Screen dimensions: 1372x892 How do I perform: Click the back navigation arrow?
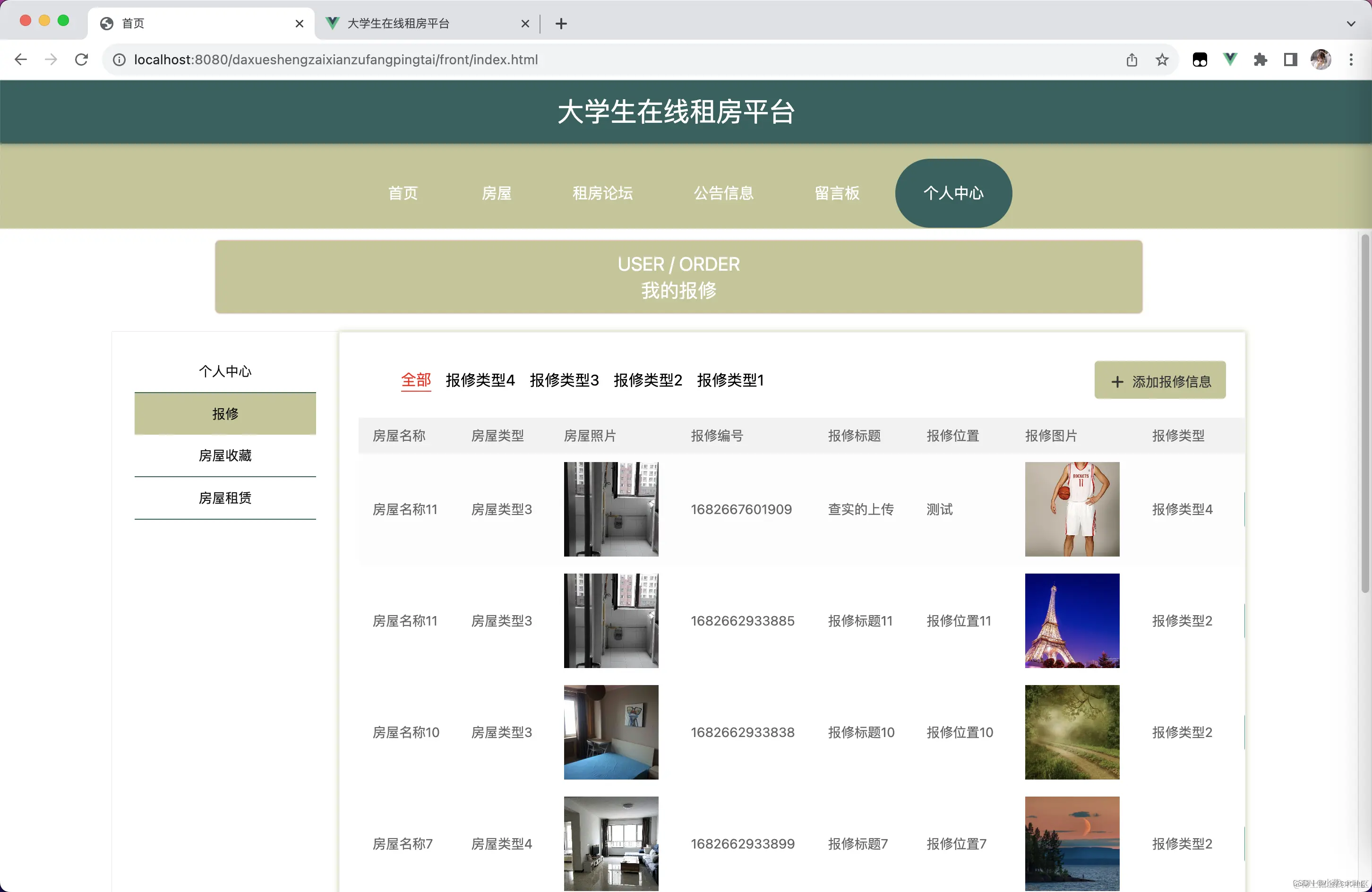coord(21,60)
